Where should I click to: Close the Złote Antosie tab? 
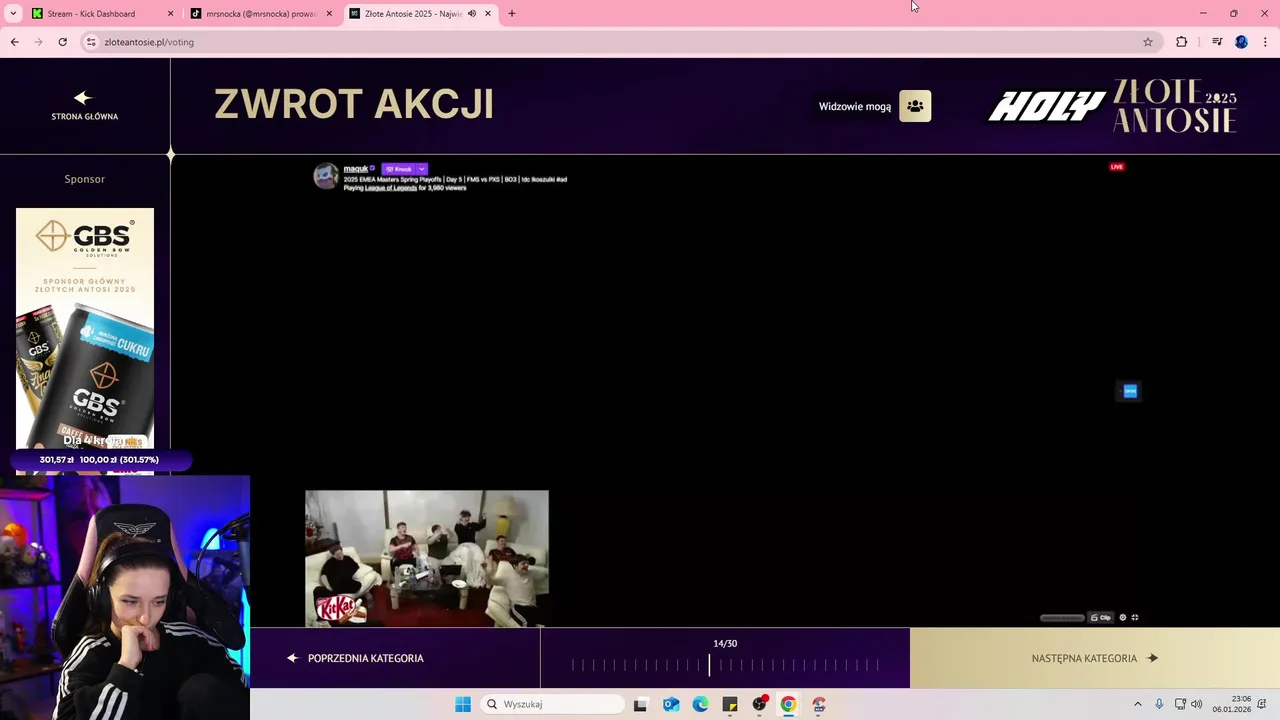488,14
